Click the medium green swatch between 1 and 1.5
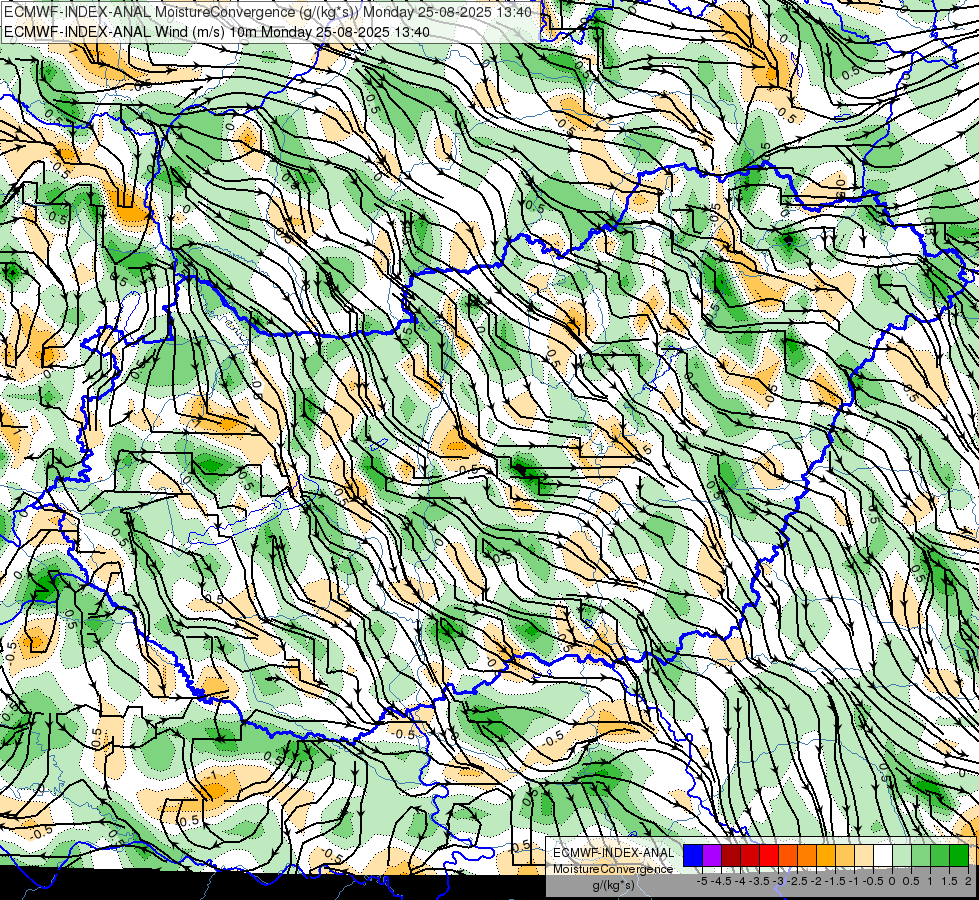 tap(940, 855)
